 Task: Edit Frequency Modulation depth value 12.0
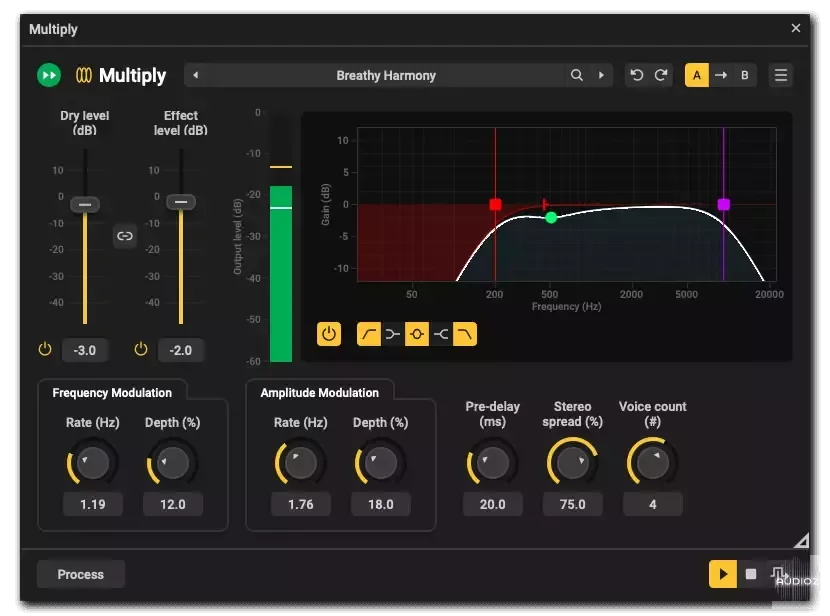coord(173,504)
